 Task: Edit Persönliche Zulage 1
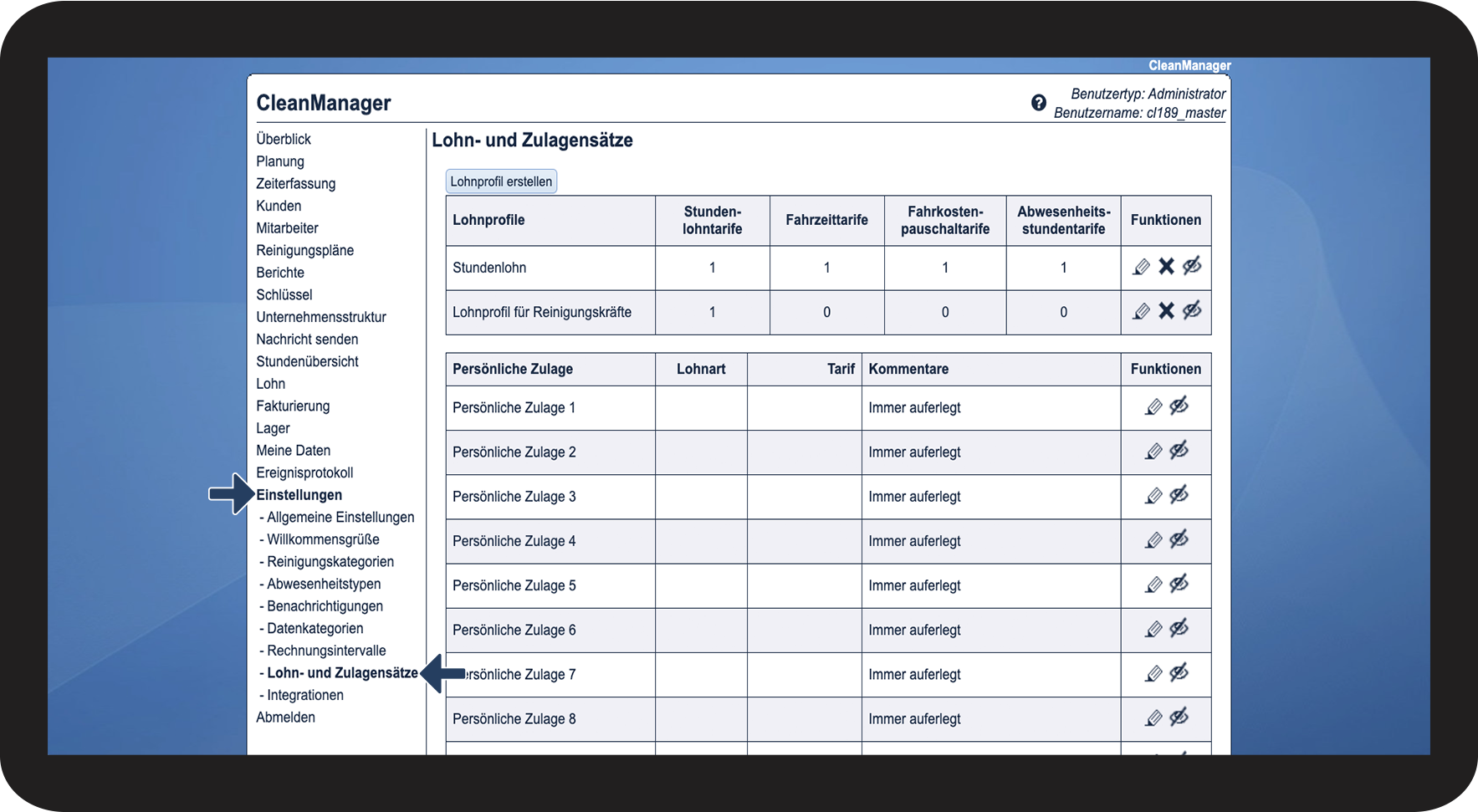1153,407
